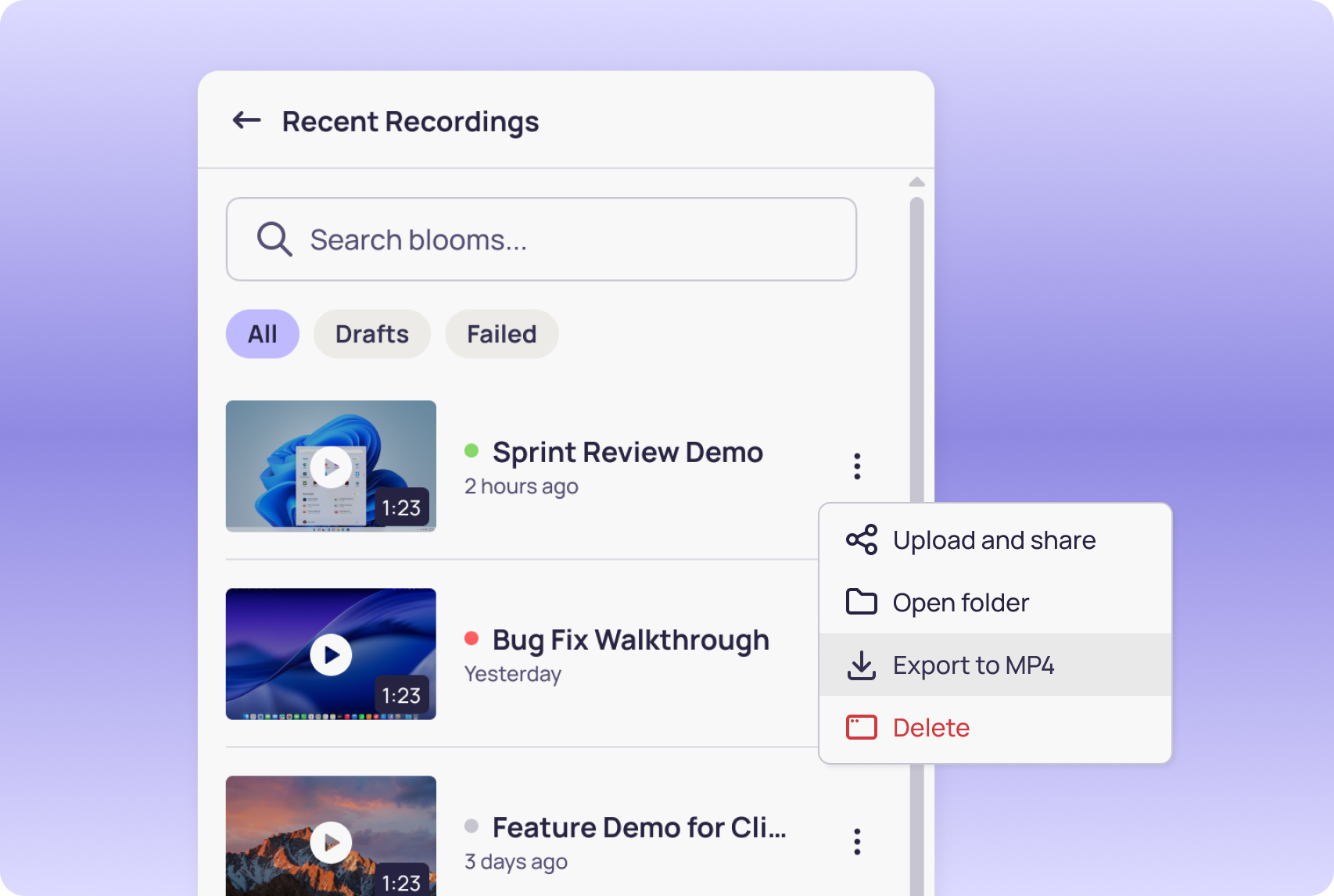Screen dimensions: 1334x896
Task: Toggle the Drafts filter
Action: click(371, 334)
